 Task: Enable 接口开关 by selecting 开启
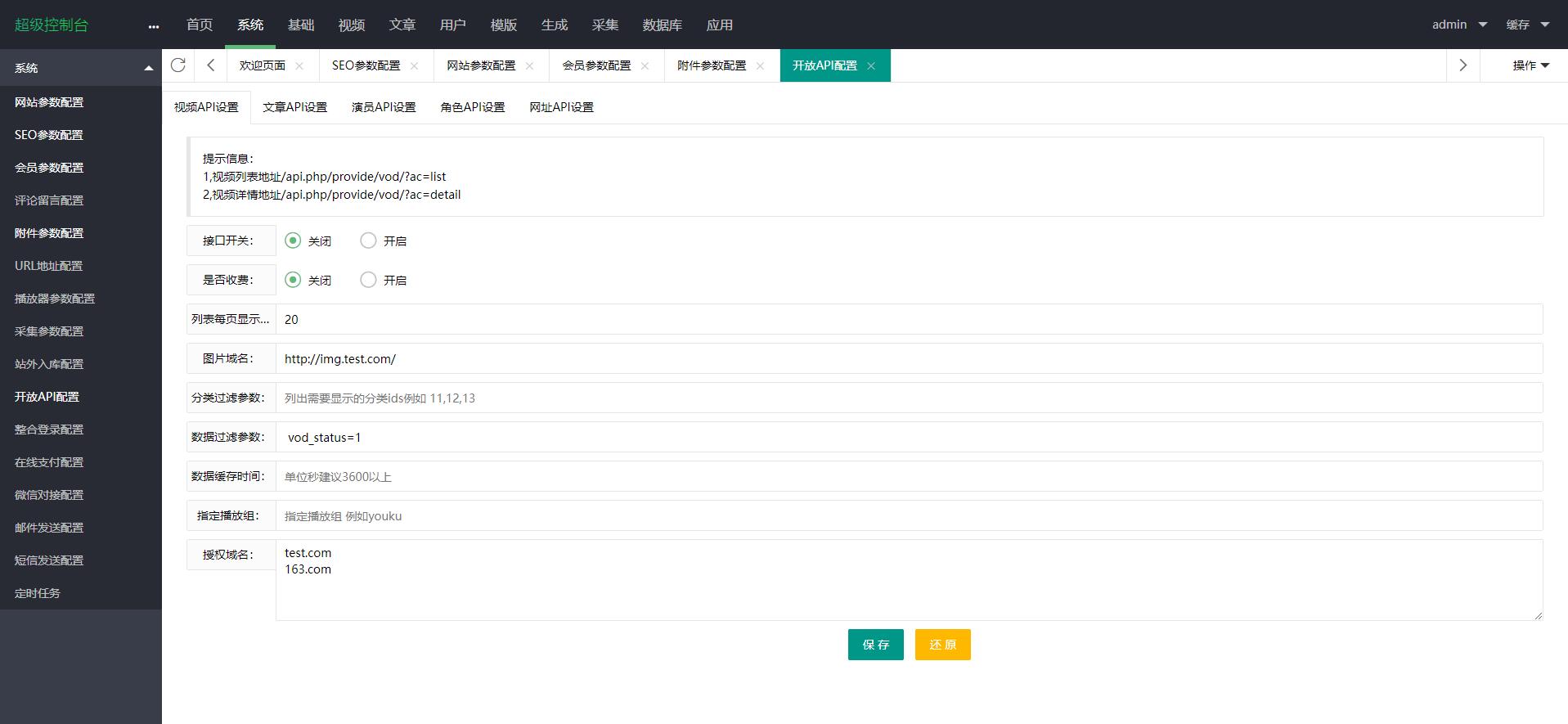click(x=369, y=241)
